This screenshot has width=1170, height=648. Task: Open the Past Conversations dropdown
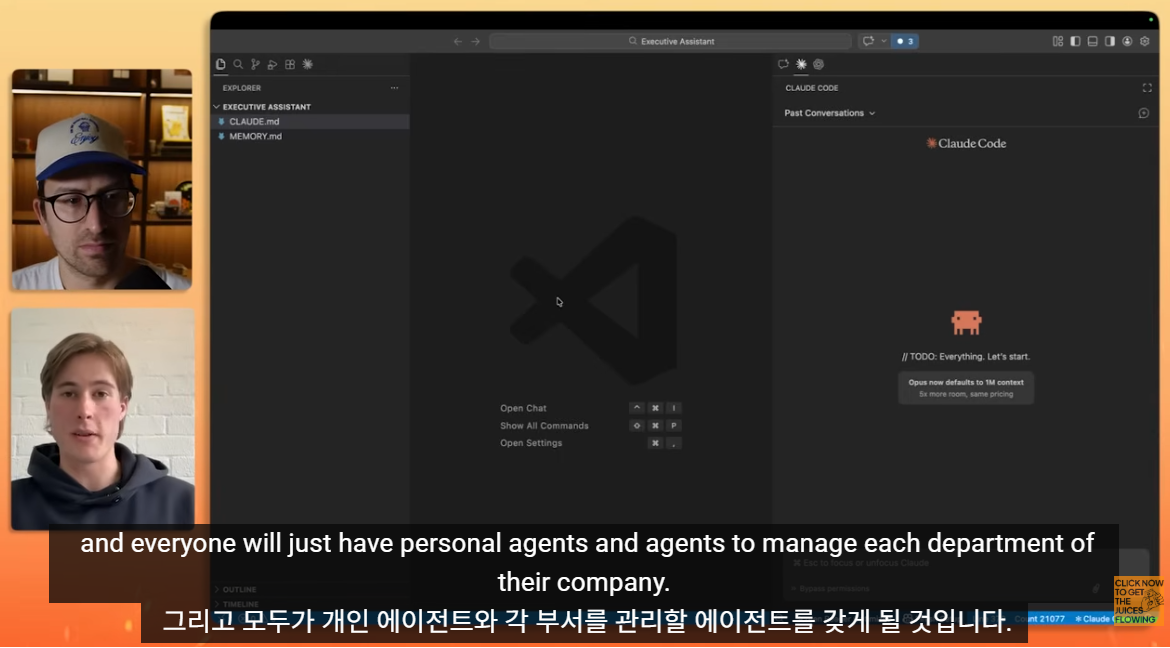coord(830,113)
